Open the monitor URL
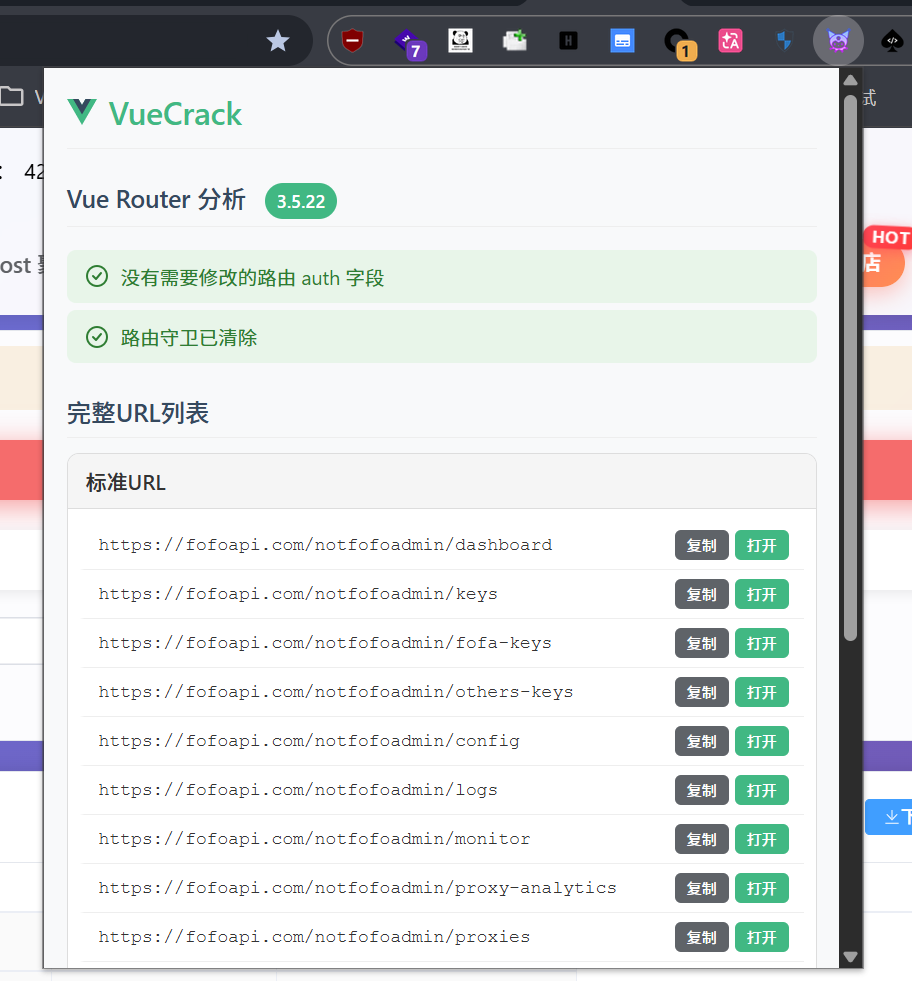Image resolution: width=912 pixels, height=981 pixels. click(x=761, y=840)
